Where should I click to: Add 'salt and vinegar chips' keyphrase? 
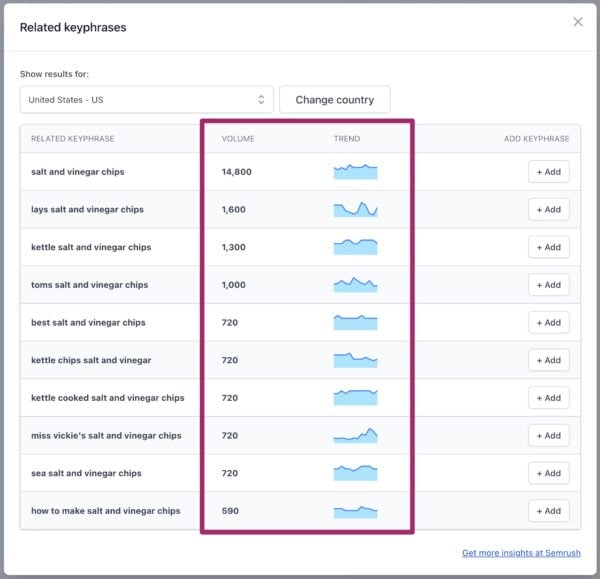coord(548,172)
